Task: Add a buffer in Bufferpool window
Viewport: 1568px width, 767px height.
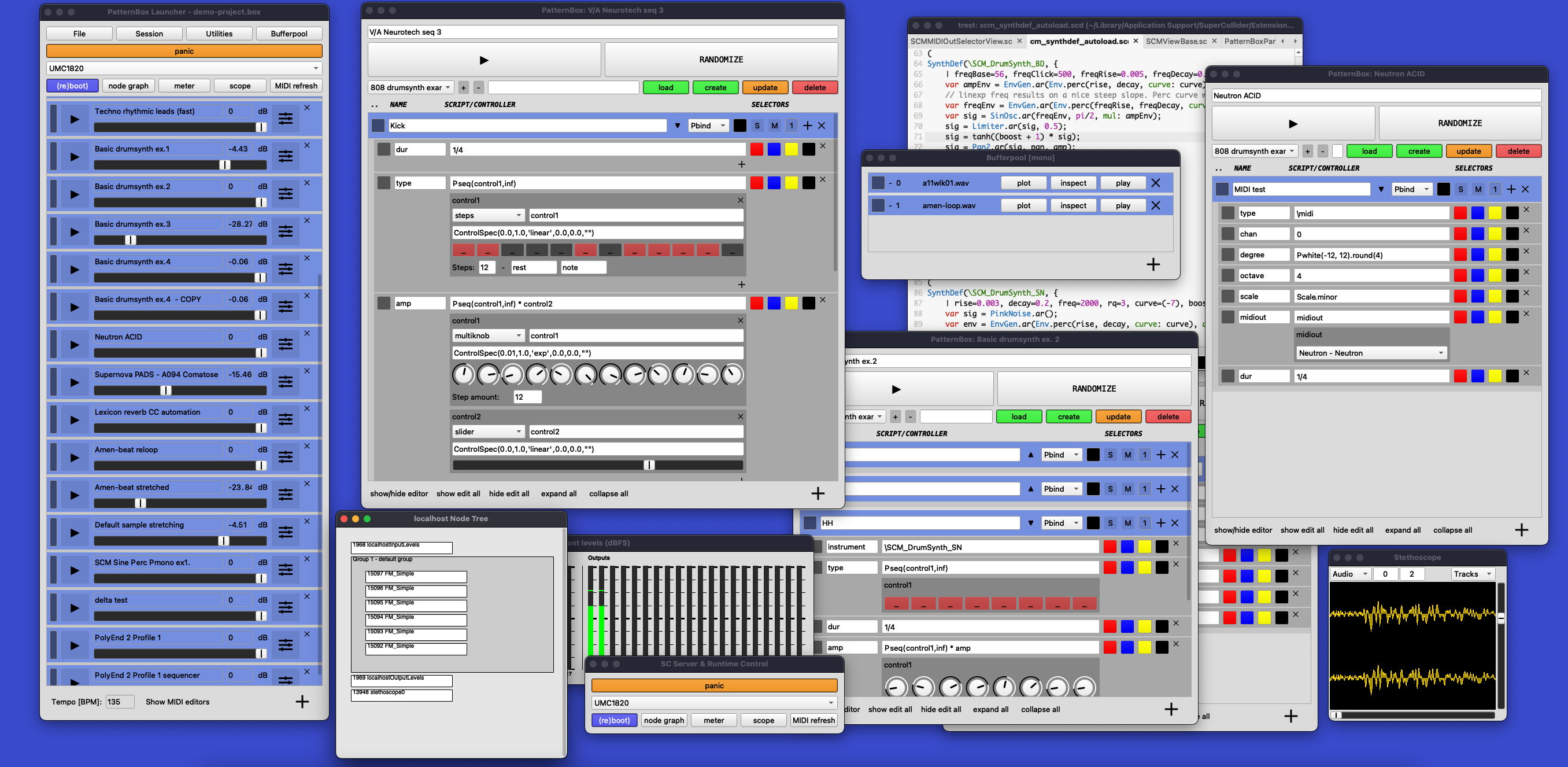Action: tap(1153, 265)
